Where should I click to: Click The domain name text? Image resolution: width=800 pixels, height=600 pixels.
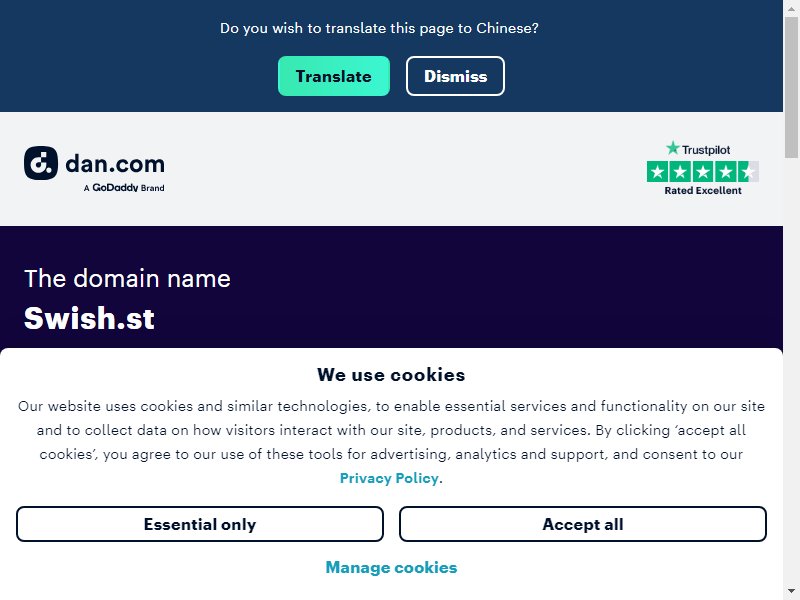pos(127,279)
